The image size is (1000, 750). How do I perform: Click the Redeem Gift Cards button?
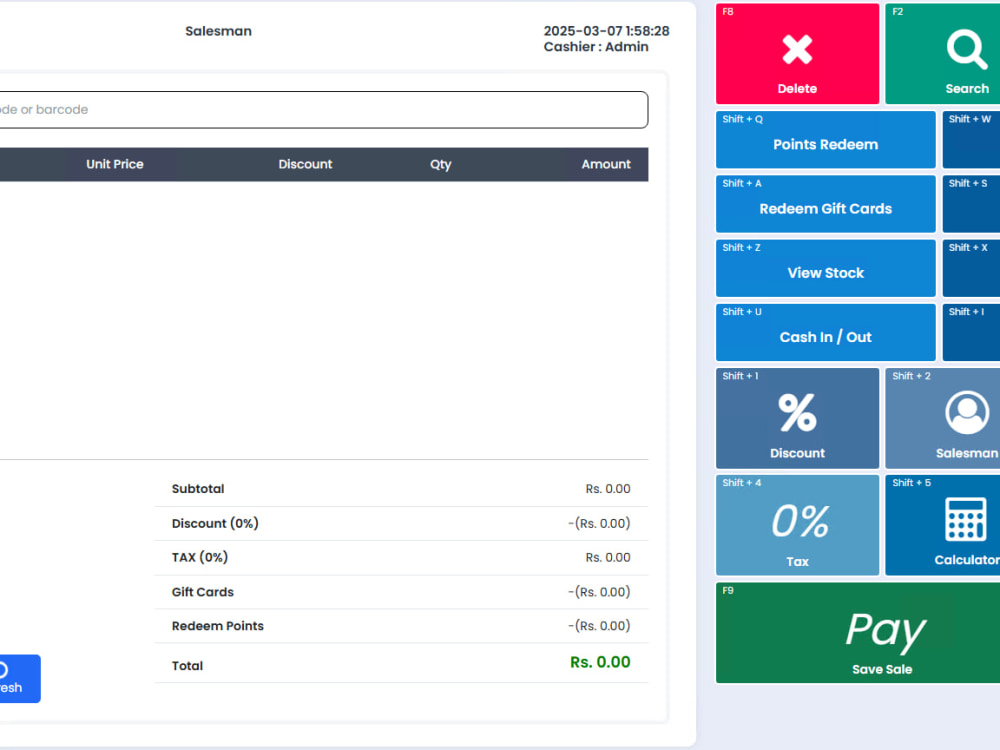(825, 204)
